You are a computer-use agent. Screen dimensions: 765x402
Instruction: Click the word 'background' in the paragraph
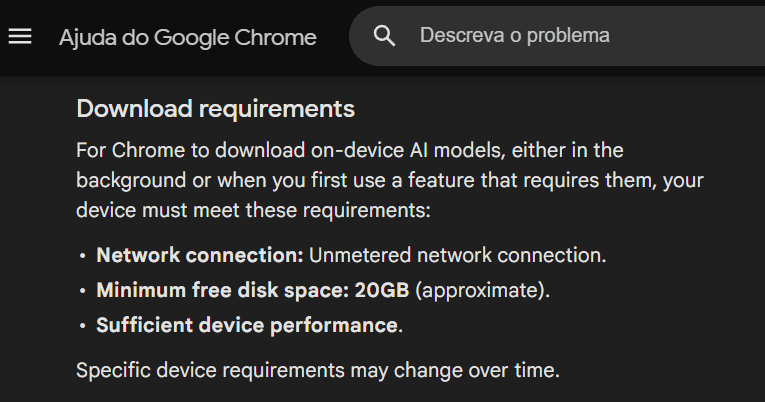point(131,181)
